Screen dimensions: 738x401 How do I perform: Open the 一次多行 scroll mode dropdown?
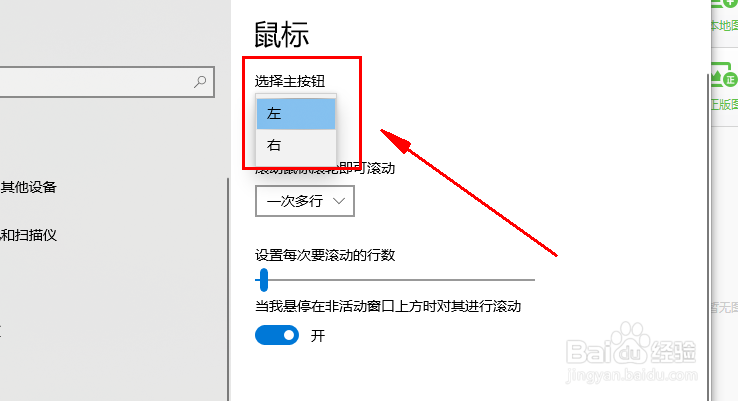tap(305, 201)
